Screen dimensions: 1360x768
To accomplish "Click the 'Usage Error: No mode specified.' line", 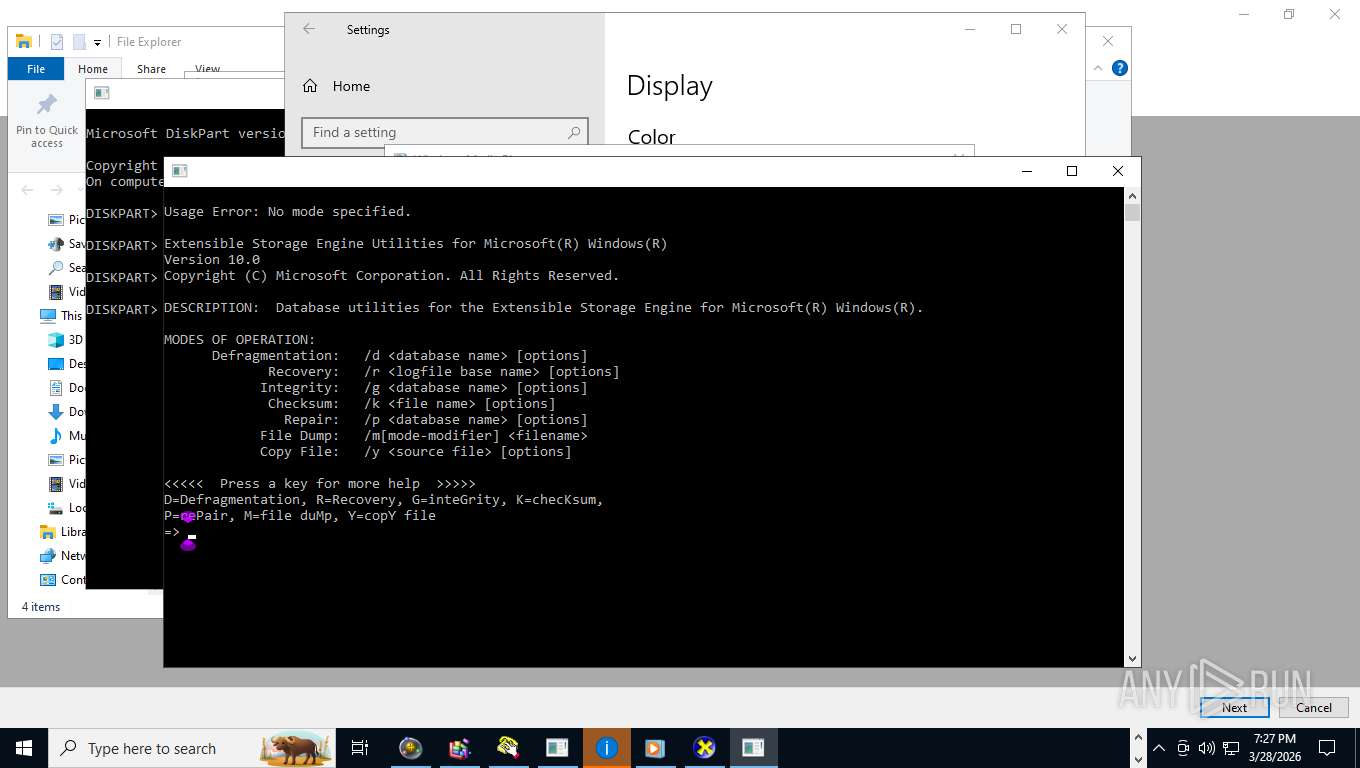I will click(x=288, y=211).
